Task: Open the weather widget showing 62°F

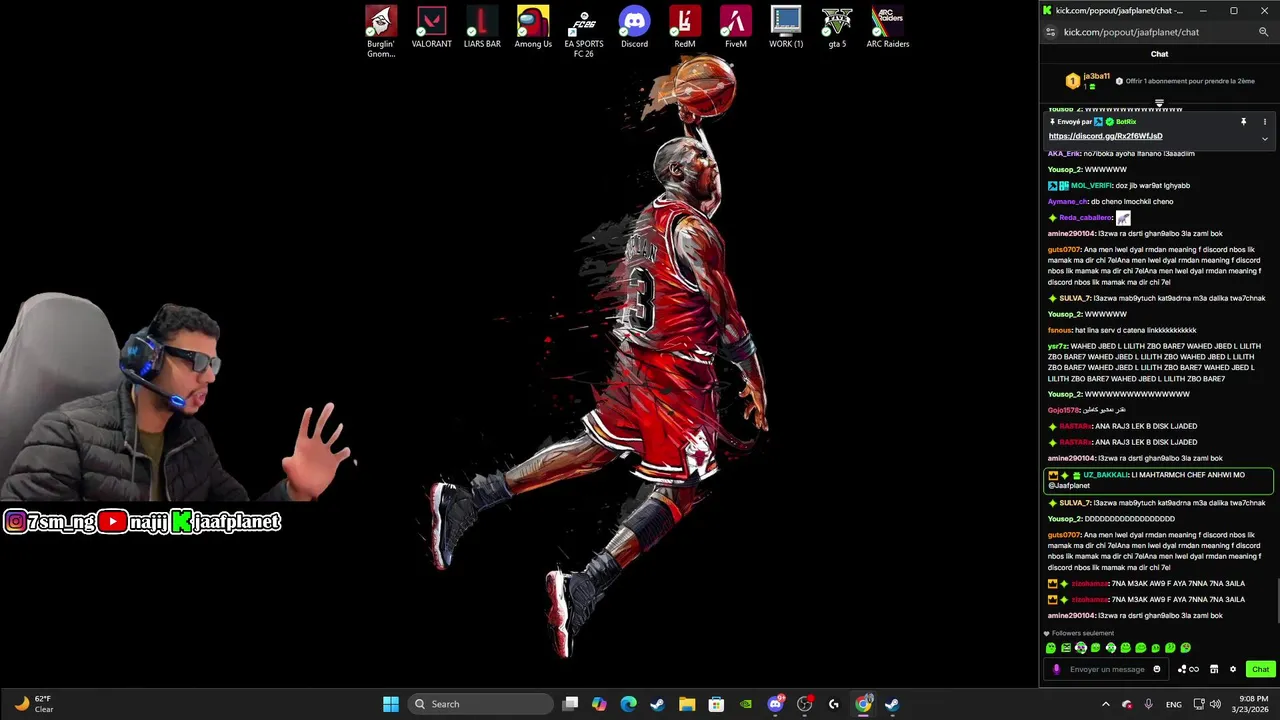Action: pyautogui.click(x=34, y=704)
